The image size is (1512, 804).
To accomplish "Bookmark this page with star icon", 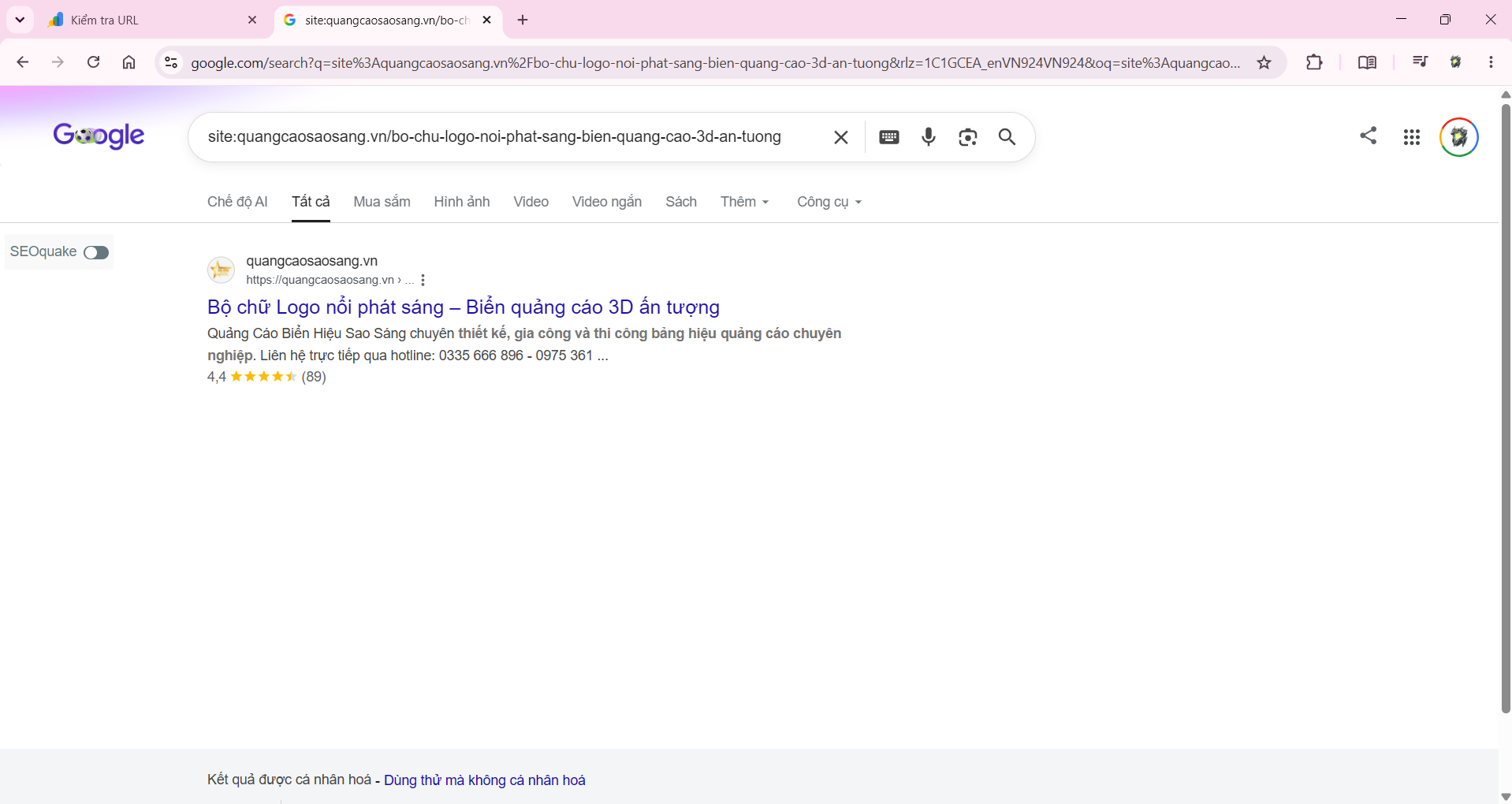I will (x=1264, y=62).
